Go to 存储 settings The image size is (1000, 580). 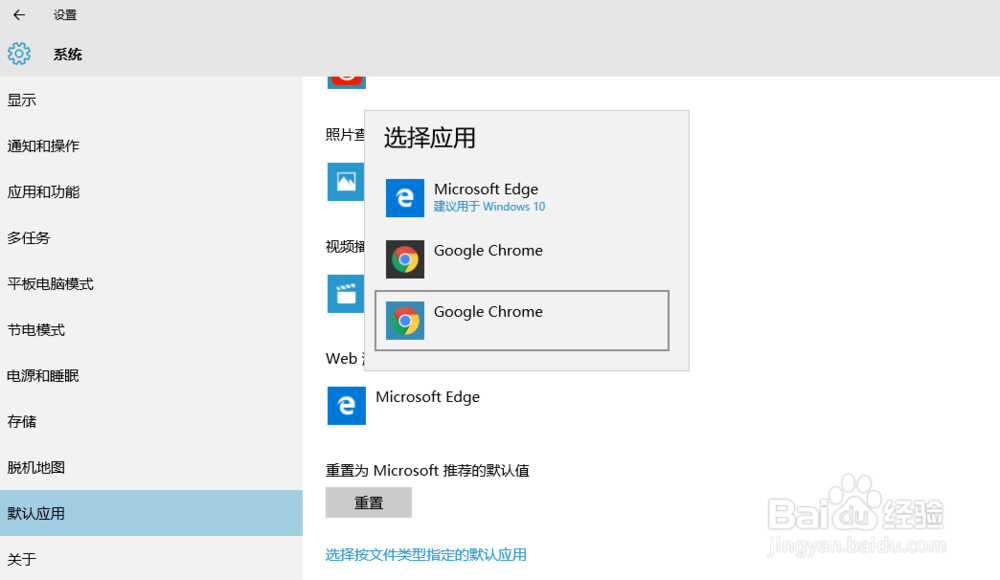(151, 422)
